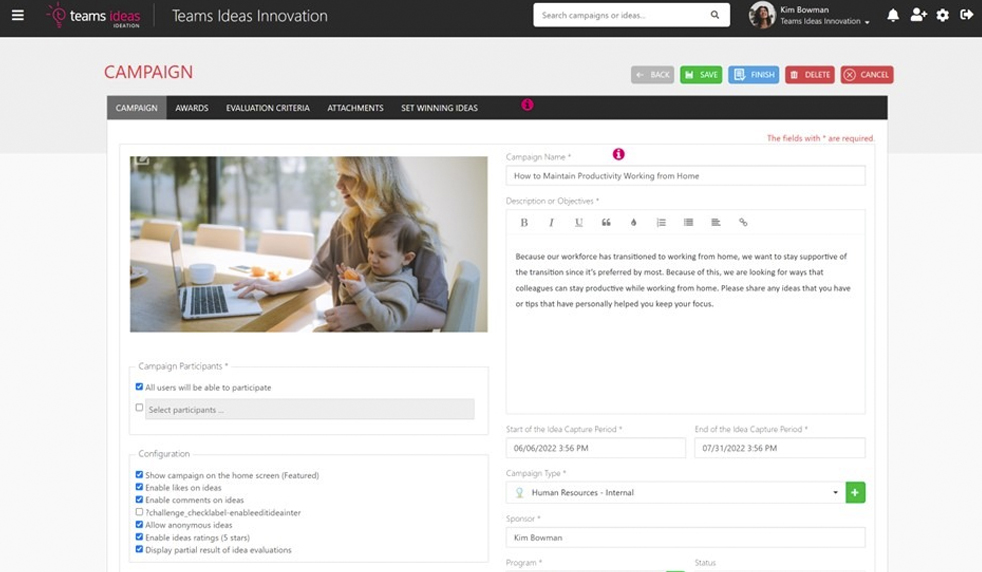Image resolution: width=982 pixels, height=572 pixels.
Task: Toggle bold formatting in description editor
Action: 524,222
